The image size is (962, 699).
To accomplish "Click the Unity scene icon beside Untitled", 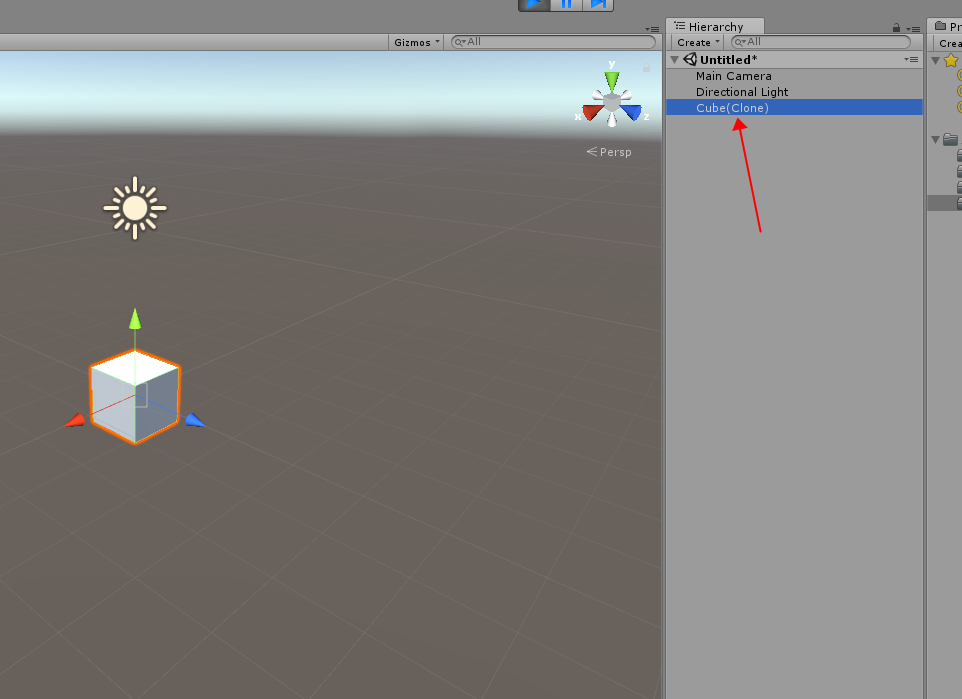I will [689, 59].
